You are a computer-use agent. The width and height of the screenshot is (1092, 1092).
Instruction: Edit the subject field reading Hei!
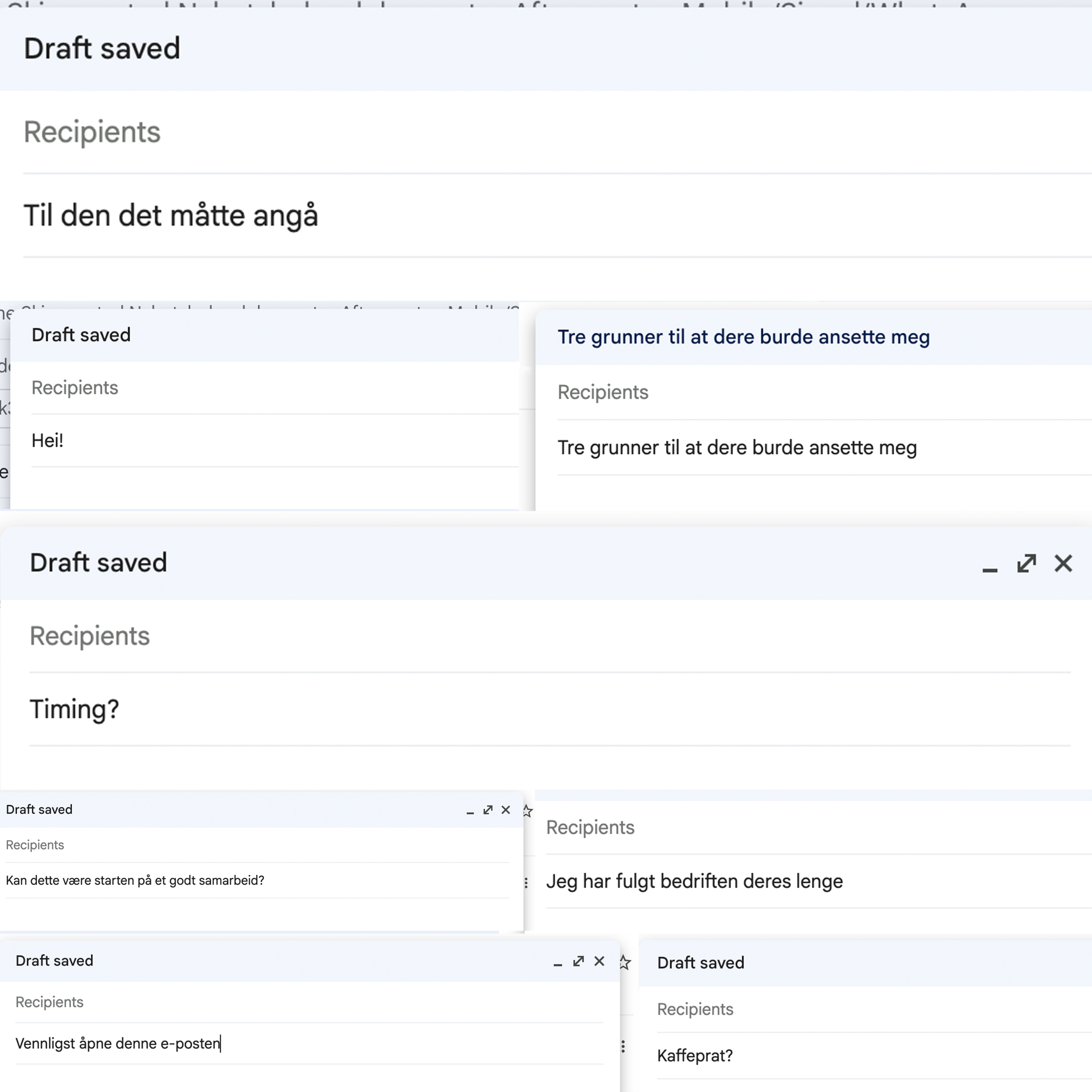click(275, 440)
